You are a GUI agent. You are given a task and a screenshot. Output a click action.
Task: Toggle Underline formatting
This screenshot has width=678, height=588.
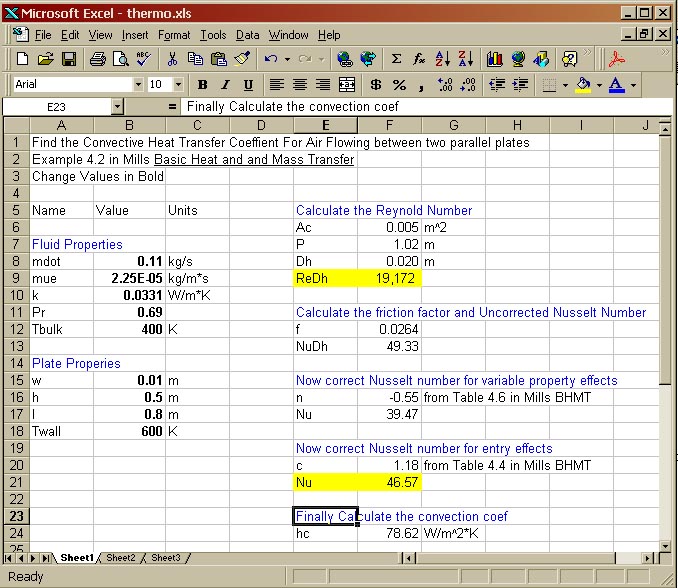[x=245, y=85]
